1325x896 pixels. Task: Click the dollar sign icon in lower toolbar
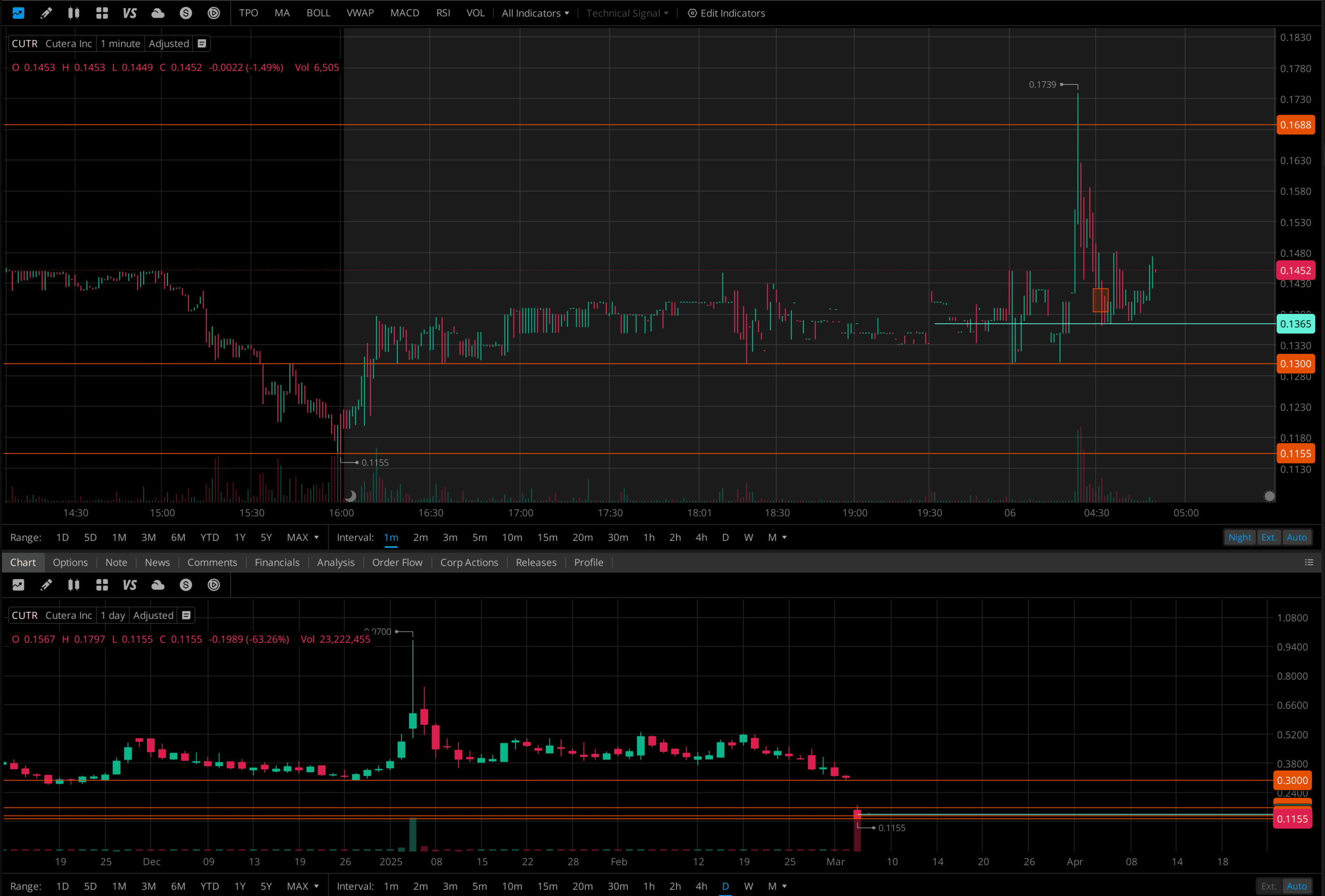[x=186, y=585]
